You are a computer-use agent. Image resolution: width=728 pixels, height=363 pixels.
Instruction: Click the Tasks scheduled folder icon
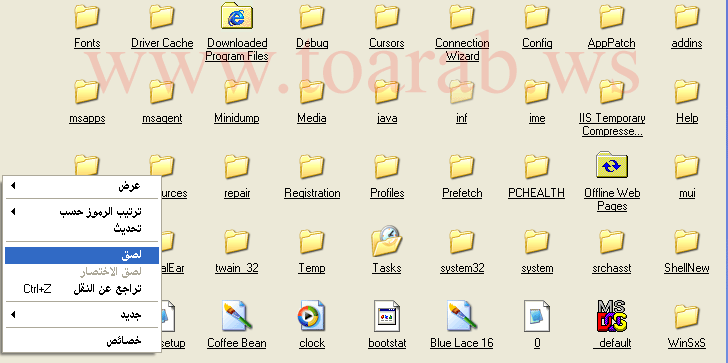point(386,241)
